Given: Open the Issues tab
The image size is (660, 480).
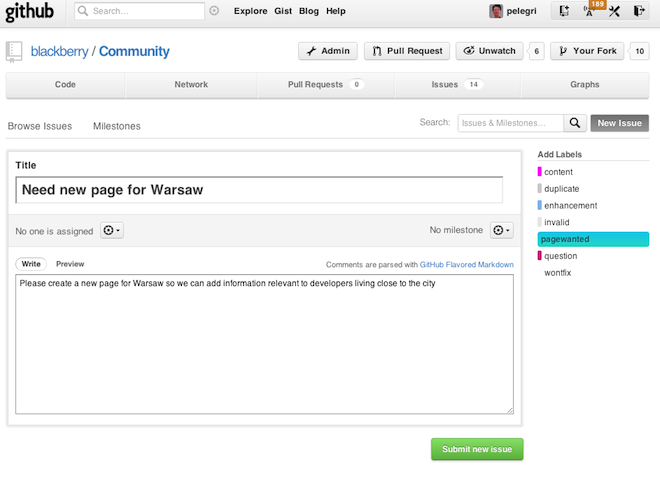Looking at the screenshot, I should pos(458,85).
